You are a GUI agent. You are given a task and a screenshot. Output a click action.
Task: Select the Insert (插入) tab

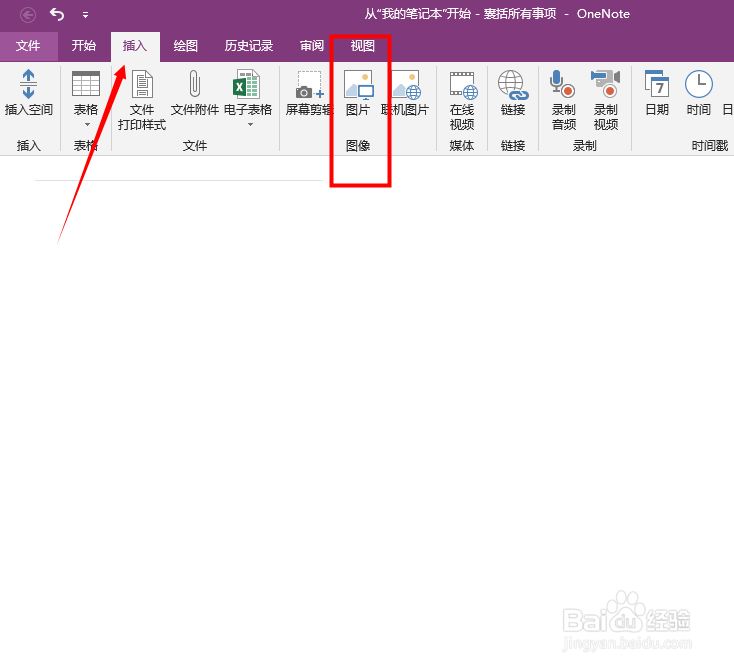click(135, 46)
